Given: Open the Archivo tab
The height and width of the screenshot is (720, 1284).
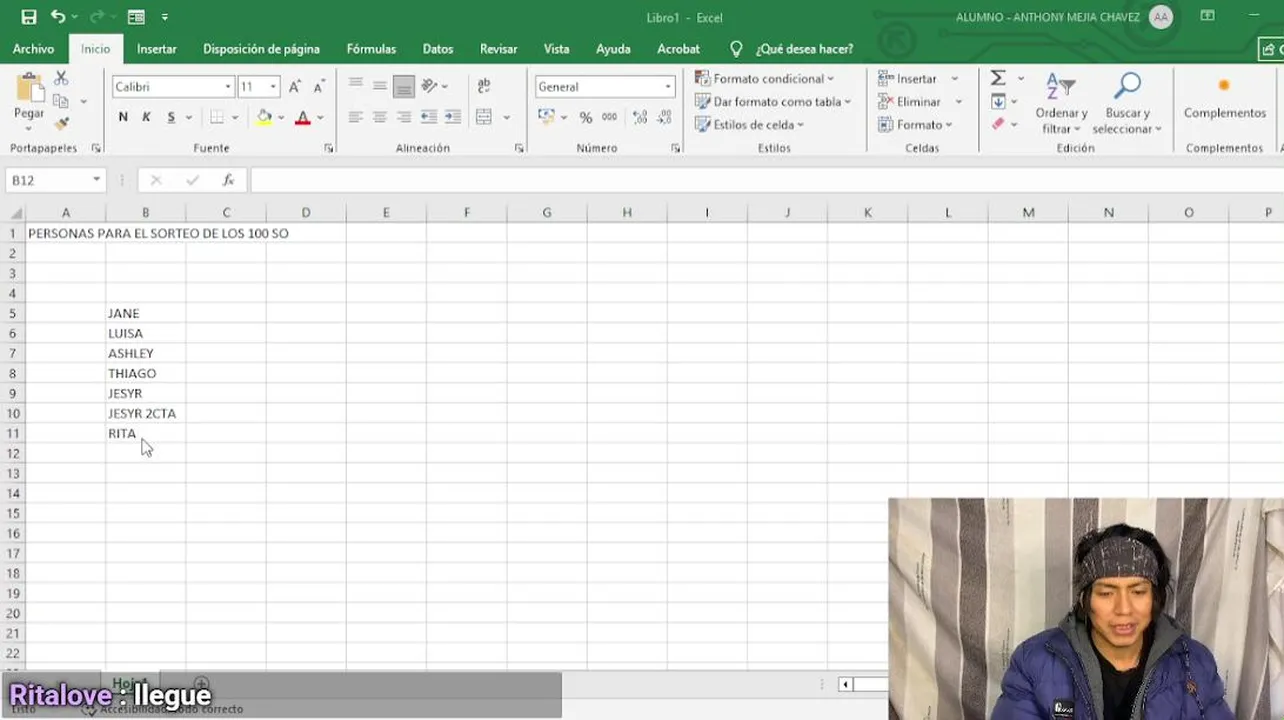Looking at the screenshot, I should [33, 49].
